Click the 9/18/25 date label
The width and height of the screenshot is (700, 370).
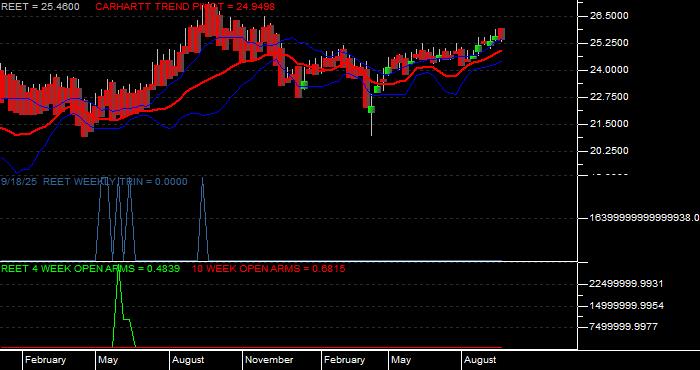pos(19,182)
